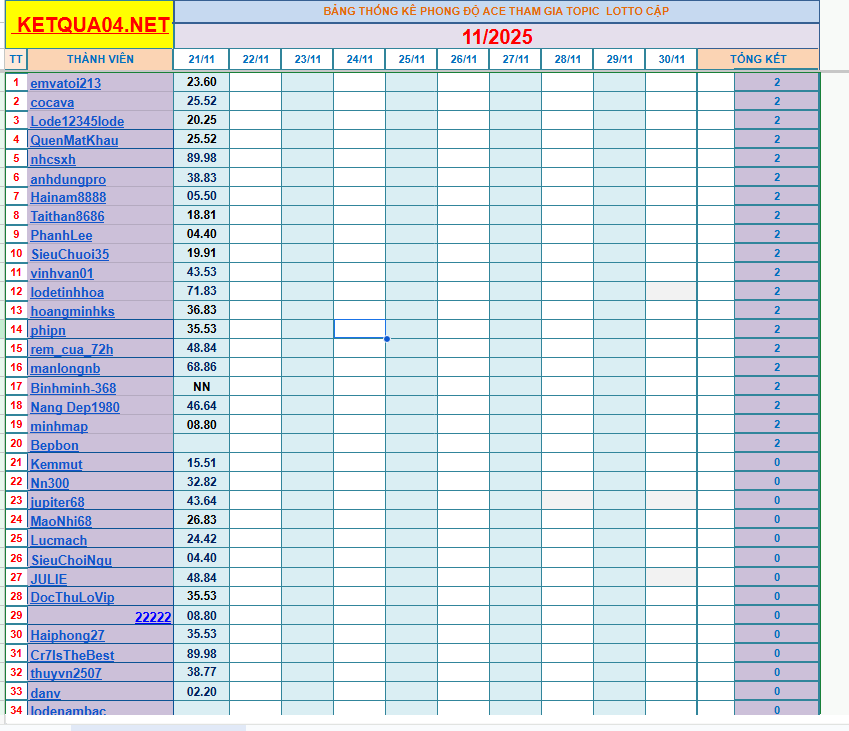Open the SieuChuoi35 member link
849x731 pixels.
(x=67, y=254)
